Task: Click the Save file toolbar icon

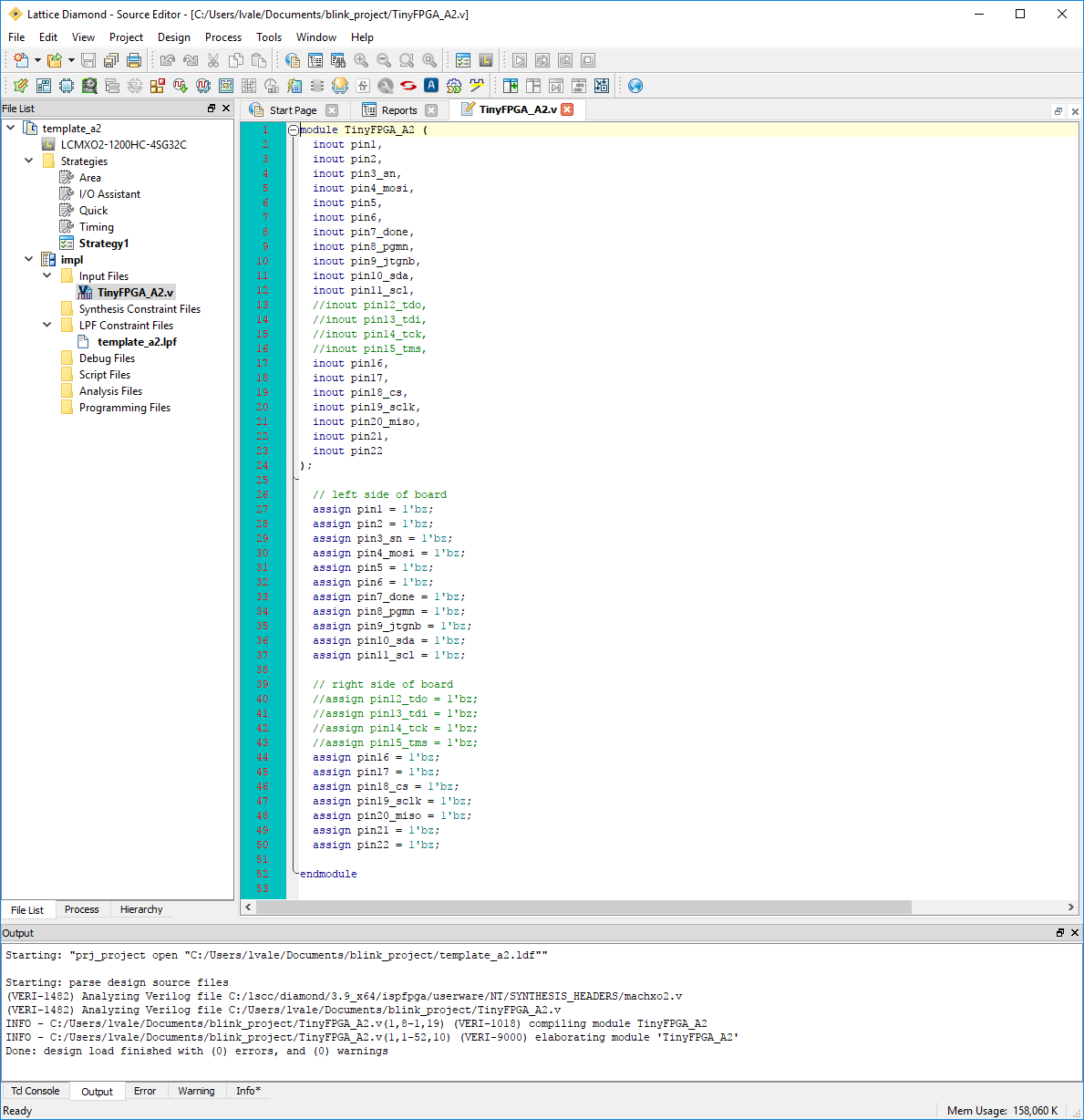Action: pyautogui.click(x=88, y=60)
